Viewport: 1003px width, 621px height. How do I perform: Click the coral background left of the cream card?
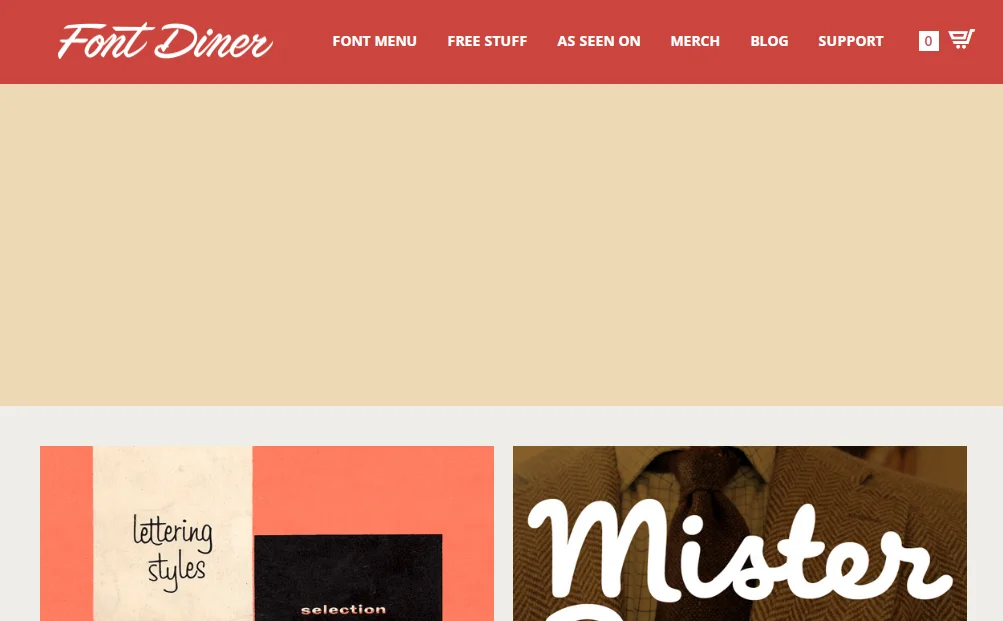[66, 533]
